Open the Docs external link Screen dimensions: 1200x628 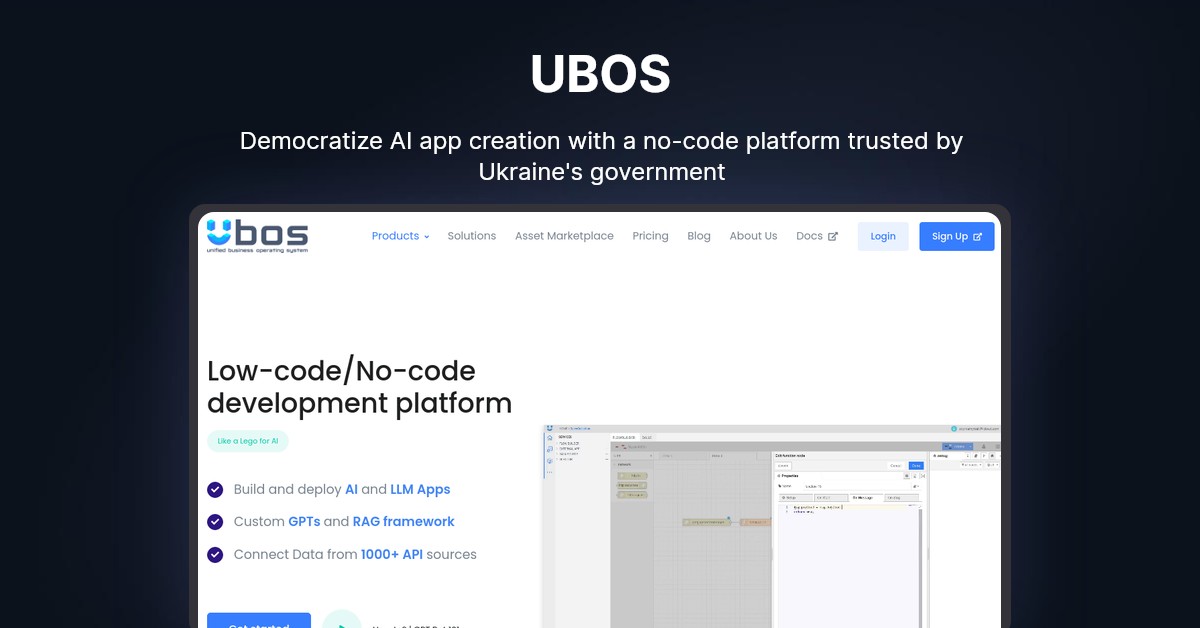[x=817, y=236]
